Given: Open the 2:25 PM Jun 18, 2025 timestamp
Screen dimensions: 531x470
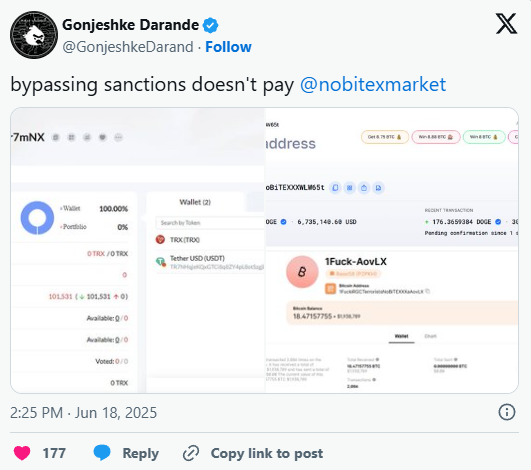Looking at the screenshot, I should coord(83,413).
